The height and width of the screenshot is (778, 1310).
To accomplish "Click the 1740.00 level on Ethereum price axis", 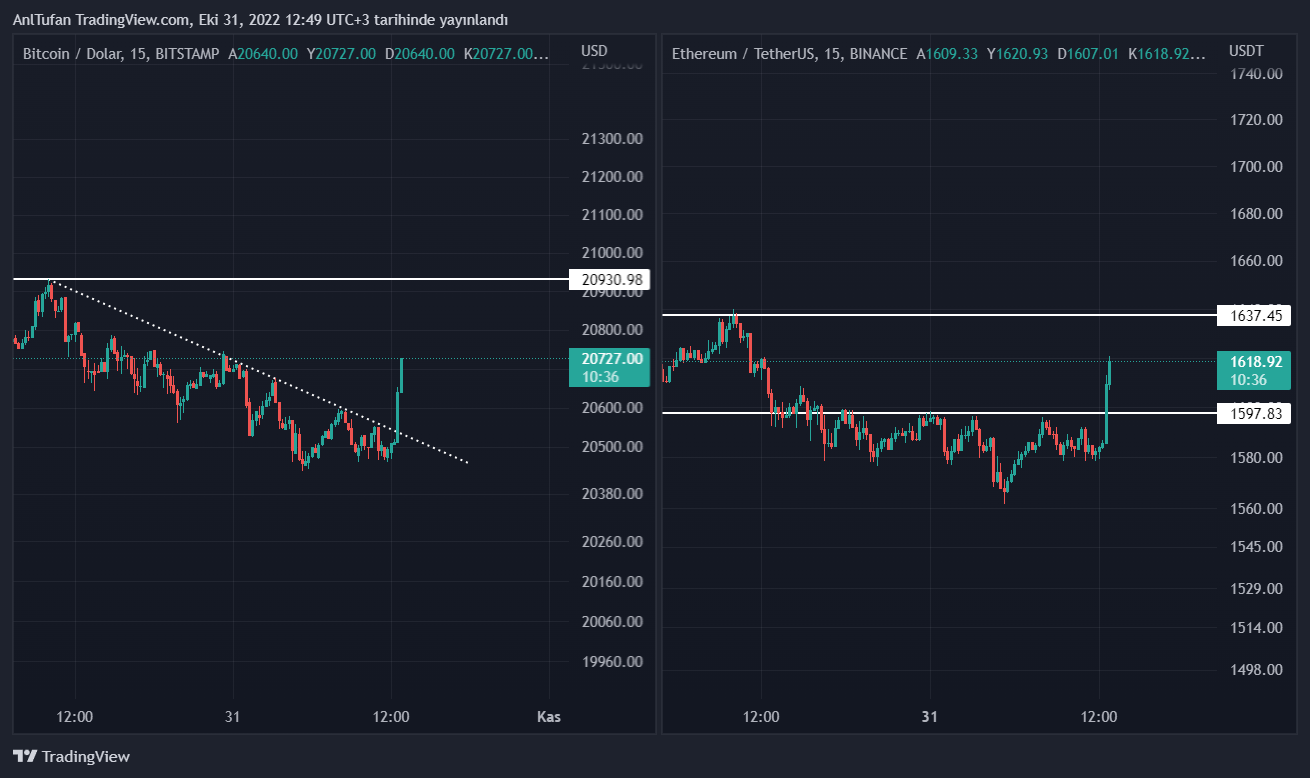I will (1257, 73).
